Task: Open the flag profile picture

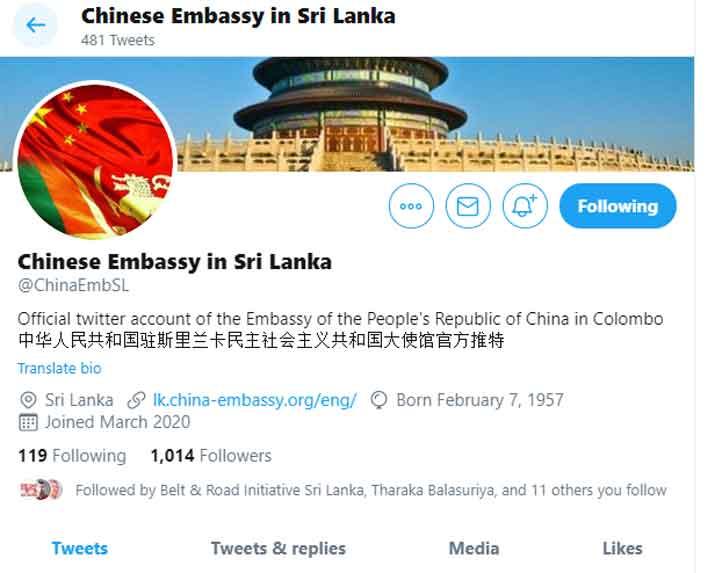Action: tap(96, 160)
